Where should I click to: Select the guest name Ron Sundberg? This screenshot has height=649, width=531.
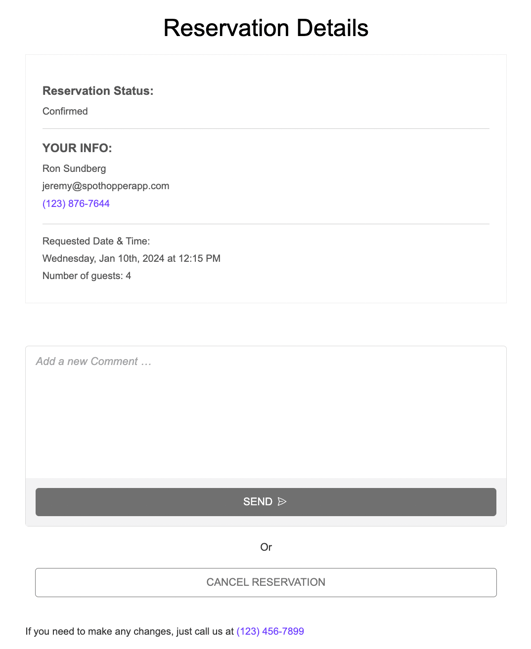point(74,168)
